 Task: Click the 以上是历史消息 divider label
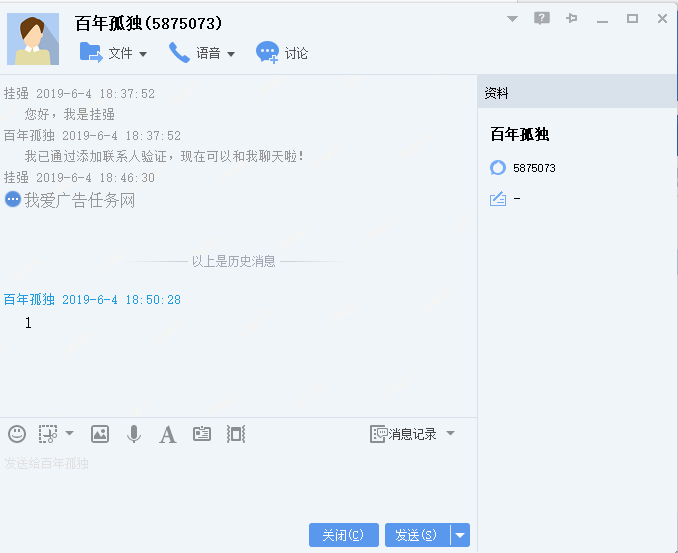coord(233,261)
